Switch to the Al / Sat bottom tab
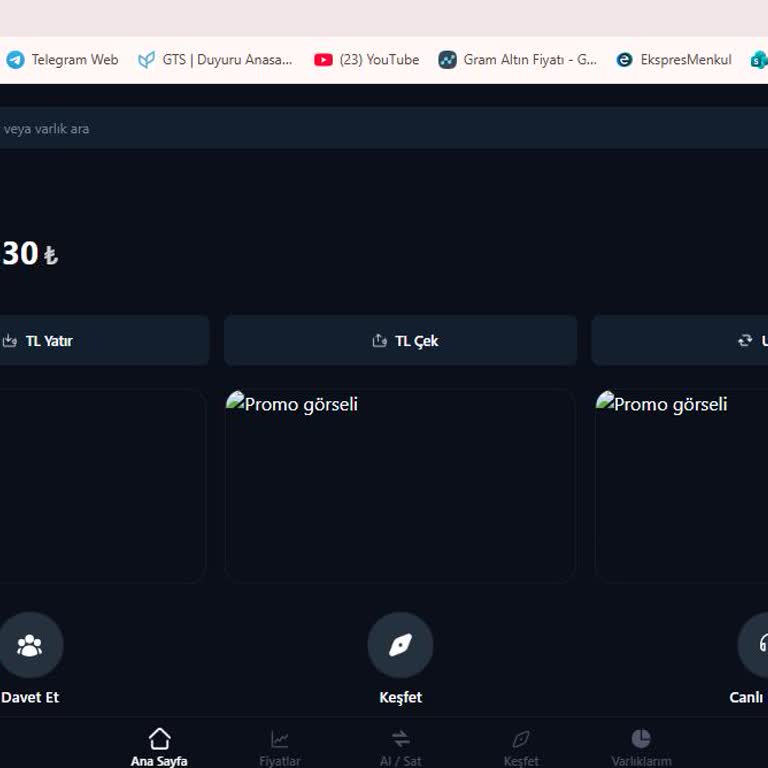Viewport: 768px width, 768px height. pyautogui.click(x=401, y=747)
